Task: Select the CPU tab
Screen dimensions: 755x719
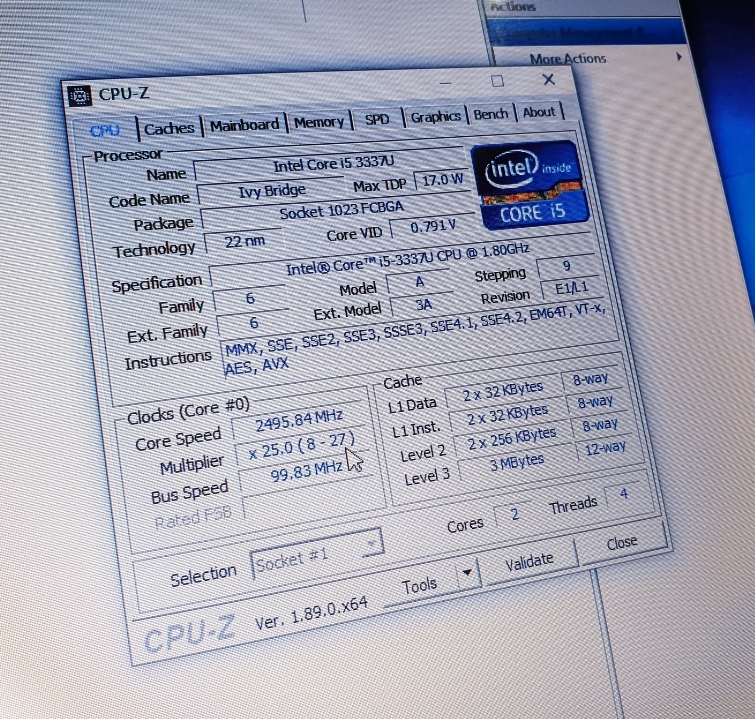Action: [105, 131]
